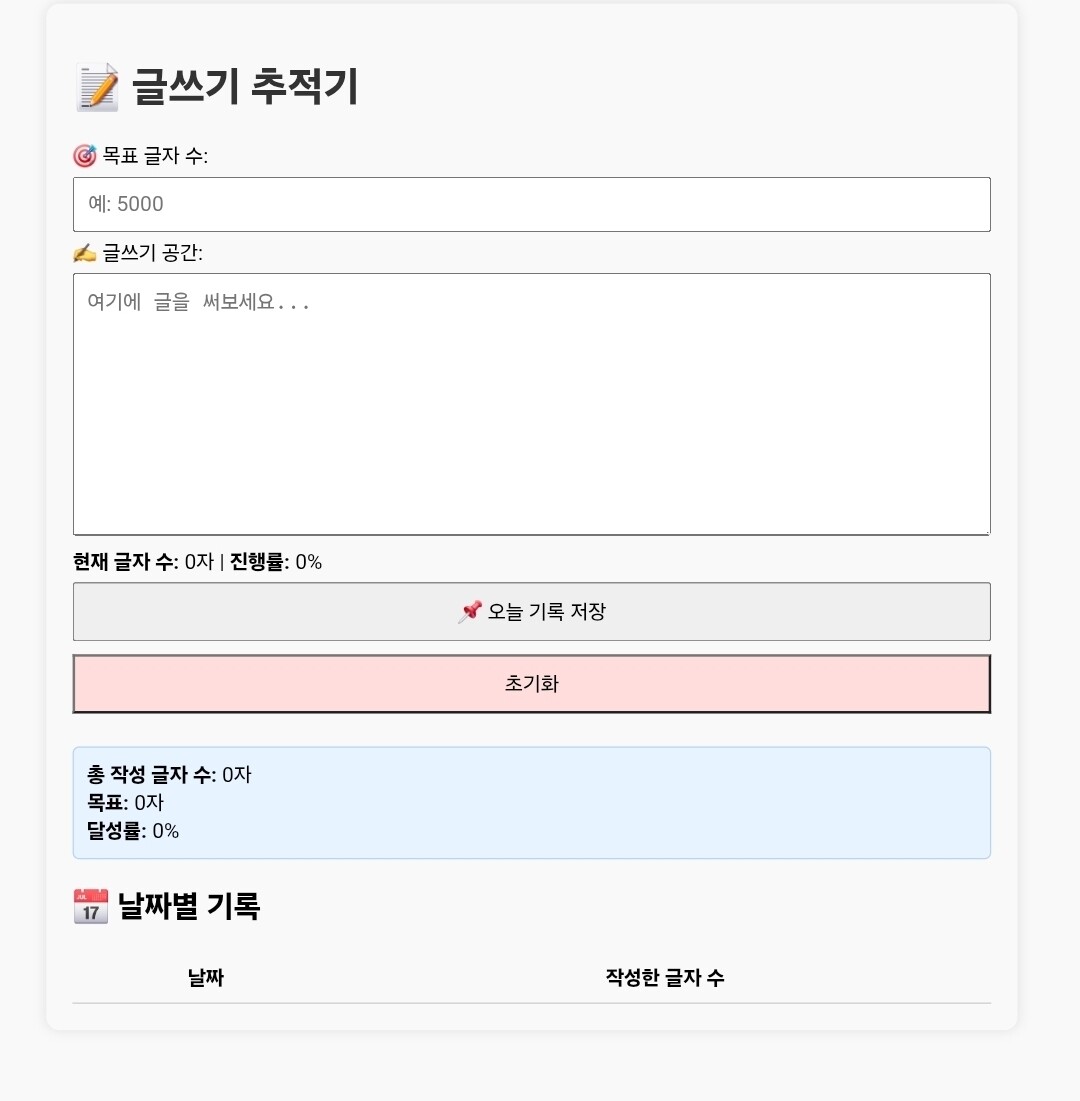Click the 날짜별 기록 section heading
The width and height of the screenshot is (1080, 1101).
pyautogui.click(x=189, y=906)
